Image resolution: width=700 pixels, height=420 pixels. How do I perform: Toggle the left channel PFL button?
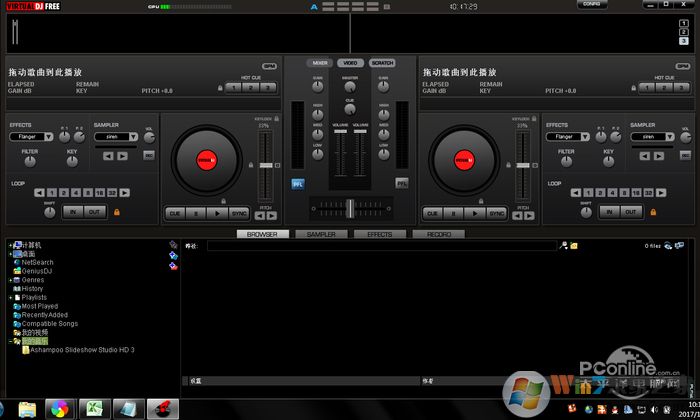[298, 184]
